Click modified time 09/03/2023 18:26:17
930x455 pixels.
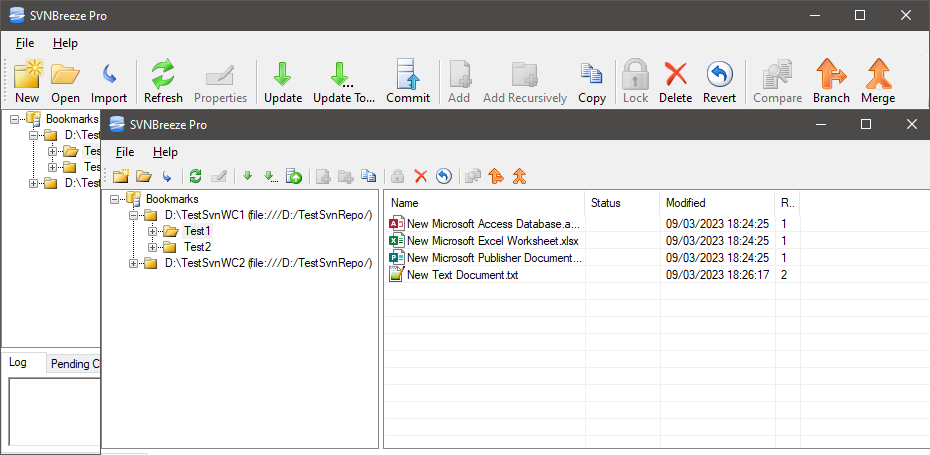pyautogui.click(x=717, y=275)
